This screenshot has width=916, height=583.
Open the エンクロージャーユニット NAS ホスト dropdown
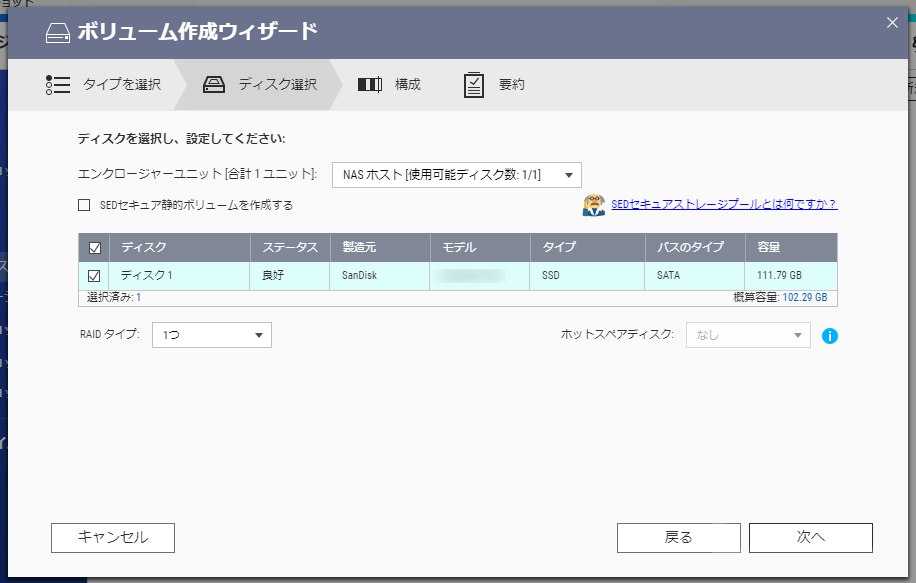pos(457,175)
